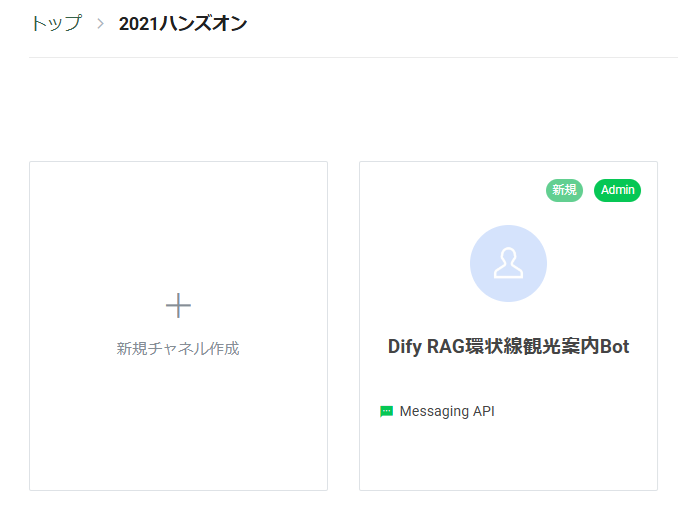Click the green Messaging API chat icon
Image resolution: width=678 pixels, height=506 pixels.
pyautogui.click(x=387, y=411)
